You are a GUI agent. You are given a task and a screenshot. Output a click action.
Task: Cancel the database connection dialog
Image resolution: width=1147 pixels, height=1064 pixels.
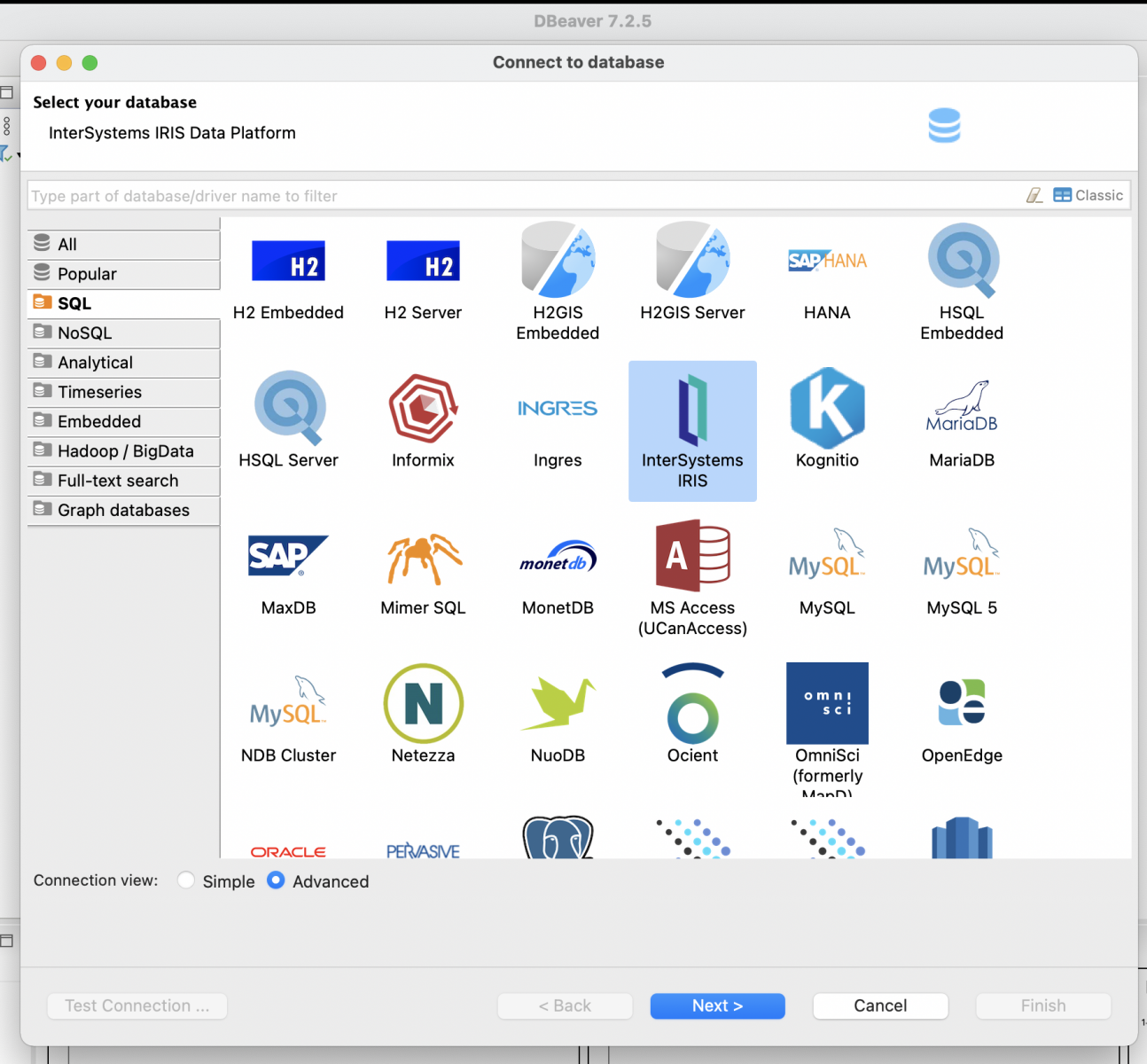tap(880, 1005)
